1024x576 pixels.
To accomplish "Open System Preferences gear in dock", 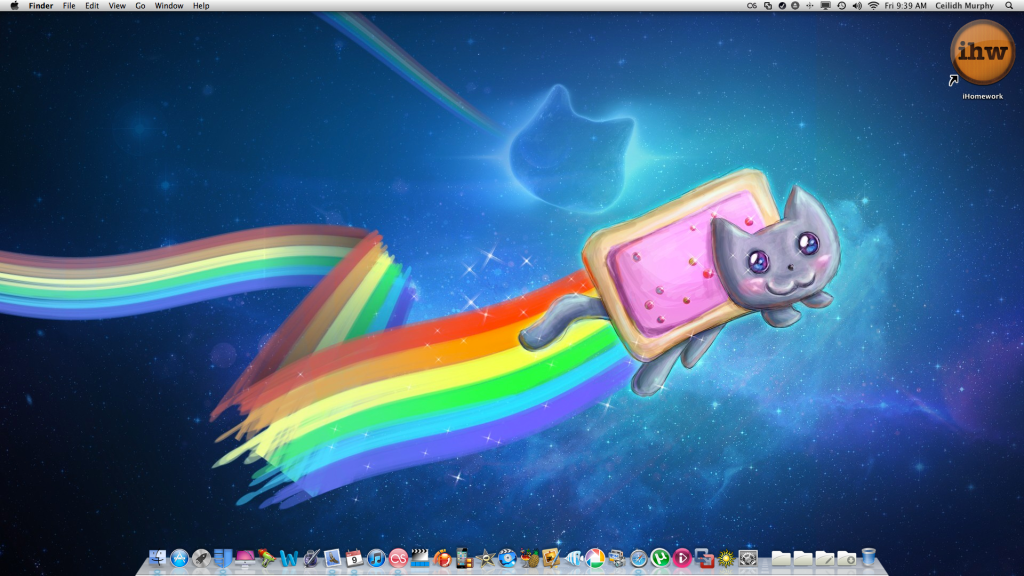I will click(x=748, y=558).
